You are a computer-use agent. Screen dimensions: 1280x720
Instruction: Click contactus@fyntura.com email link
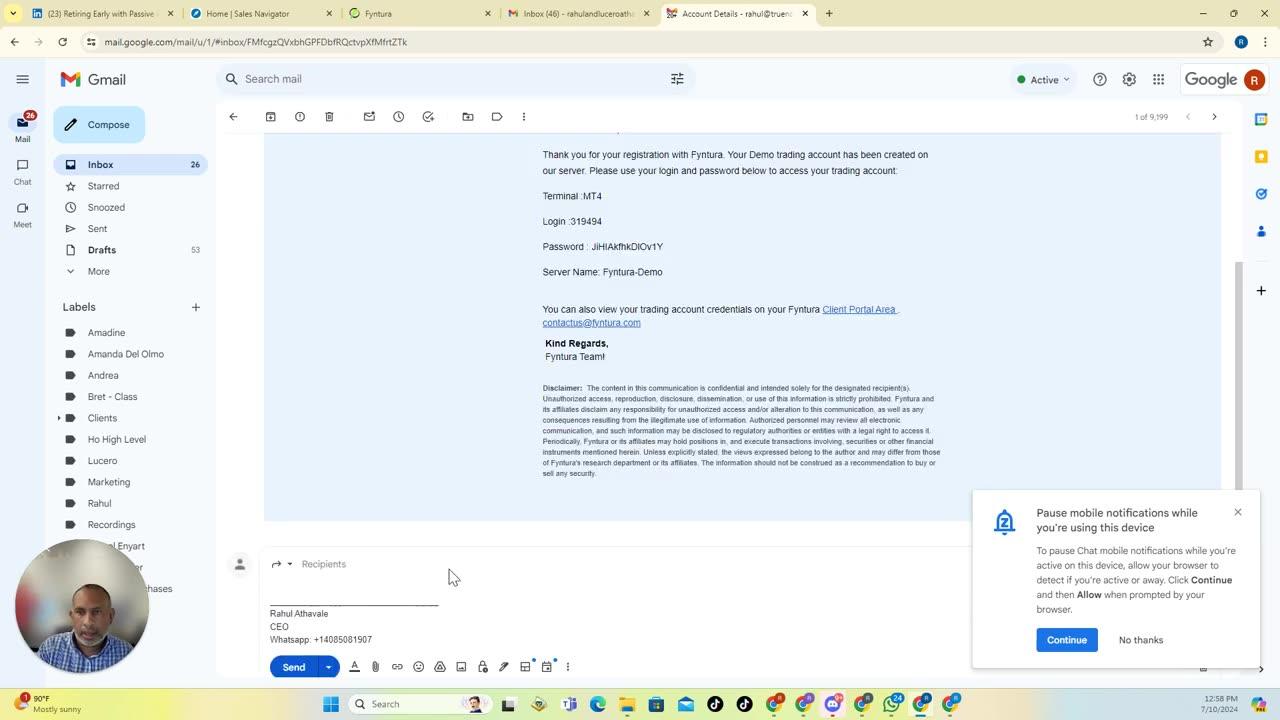(591, 323)
